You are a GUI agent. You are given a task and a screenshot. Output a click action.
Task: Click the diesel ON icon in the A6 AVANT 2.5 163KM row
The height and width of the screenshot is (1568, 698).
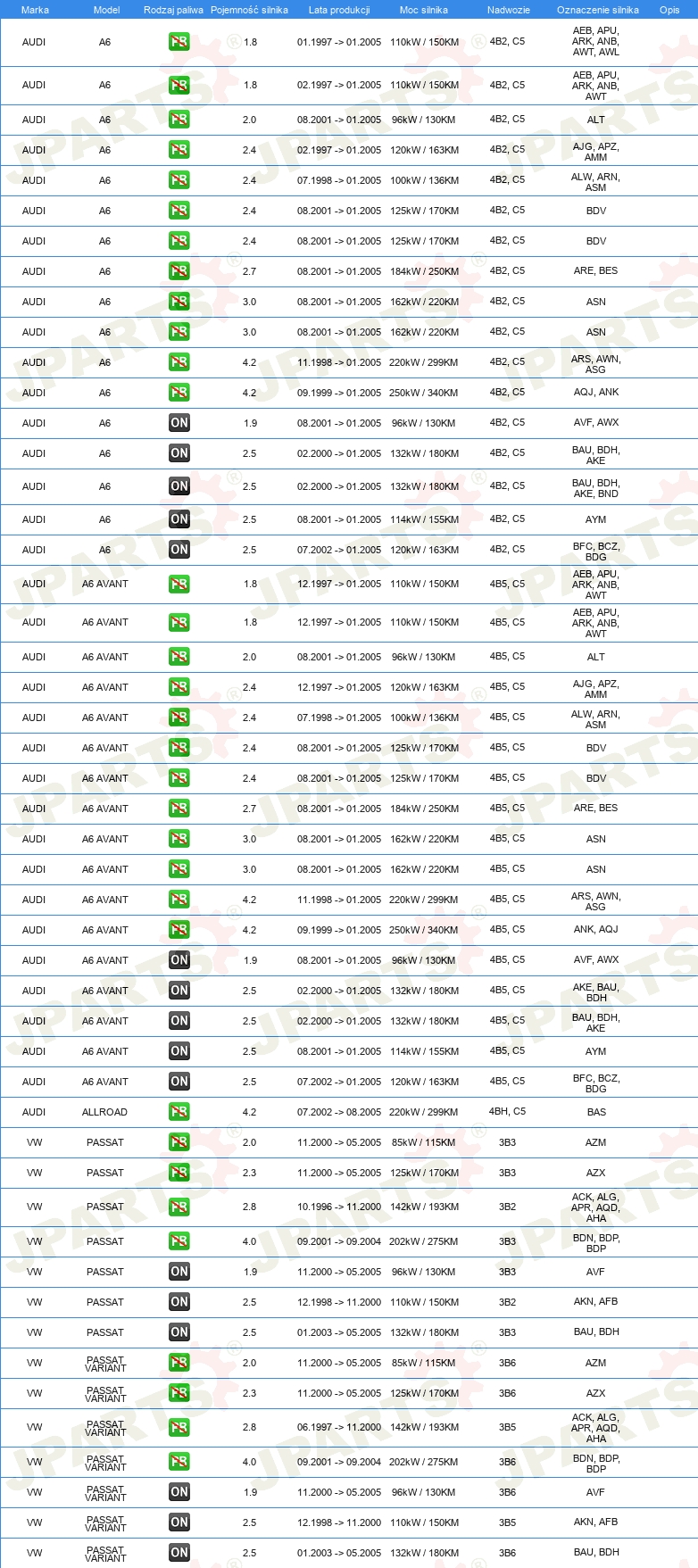[x=179, y=1082]
